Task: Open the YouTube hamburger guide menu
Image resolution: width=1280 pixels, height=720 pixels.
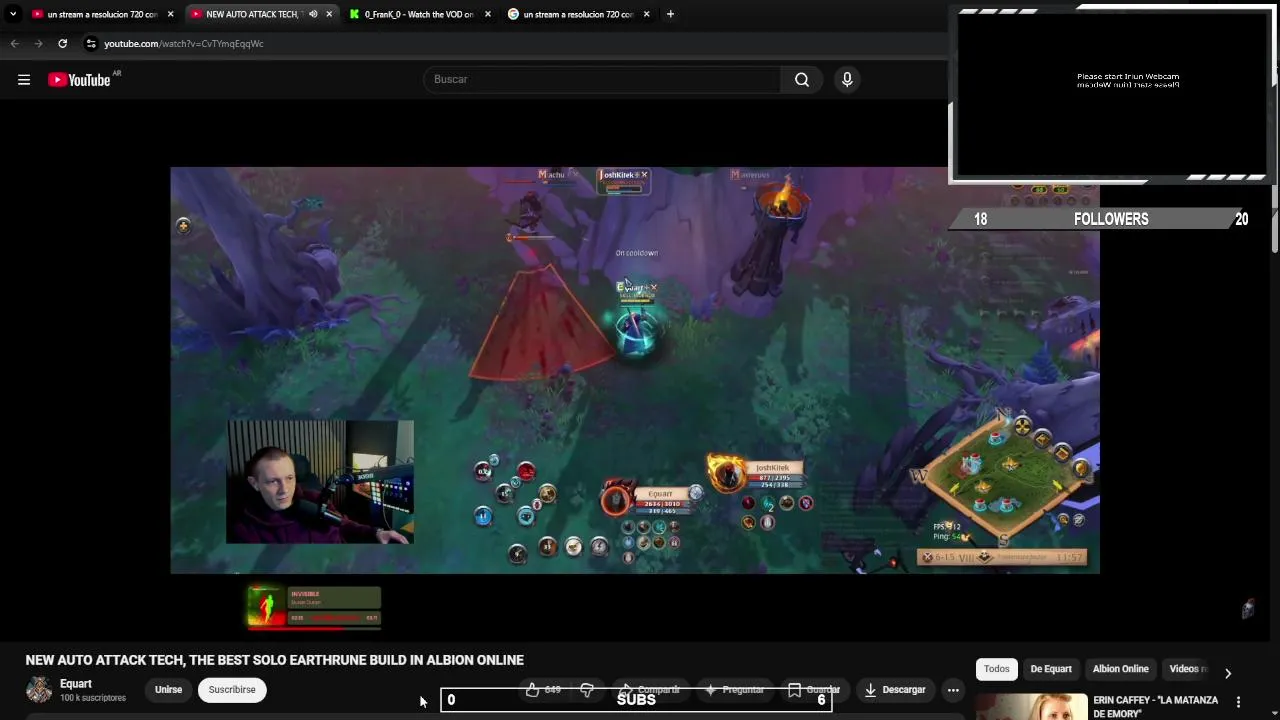Action: pos(24,80)
